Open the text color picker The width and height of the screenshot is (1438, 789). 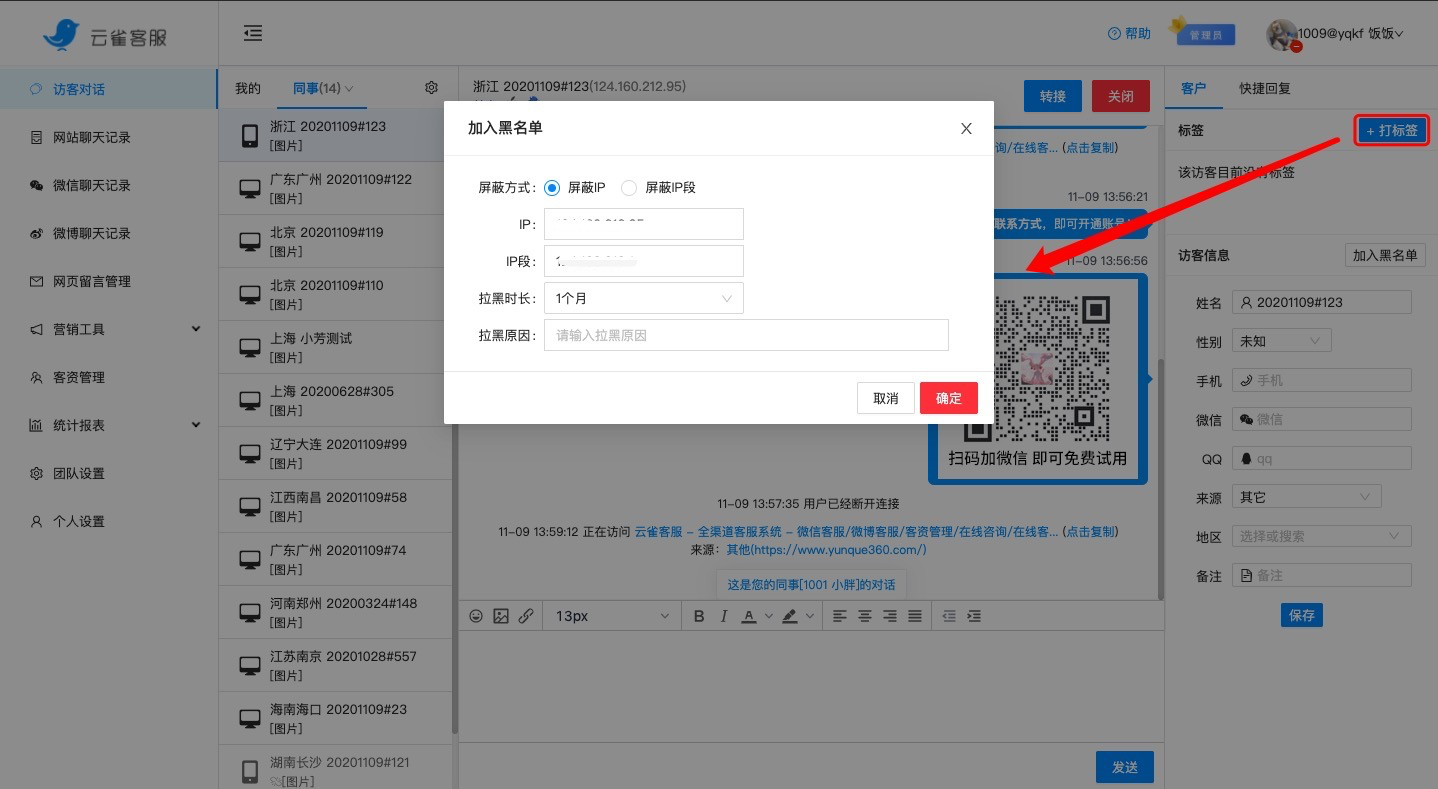748,616
